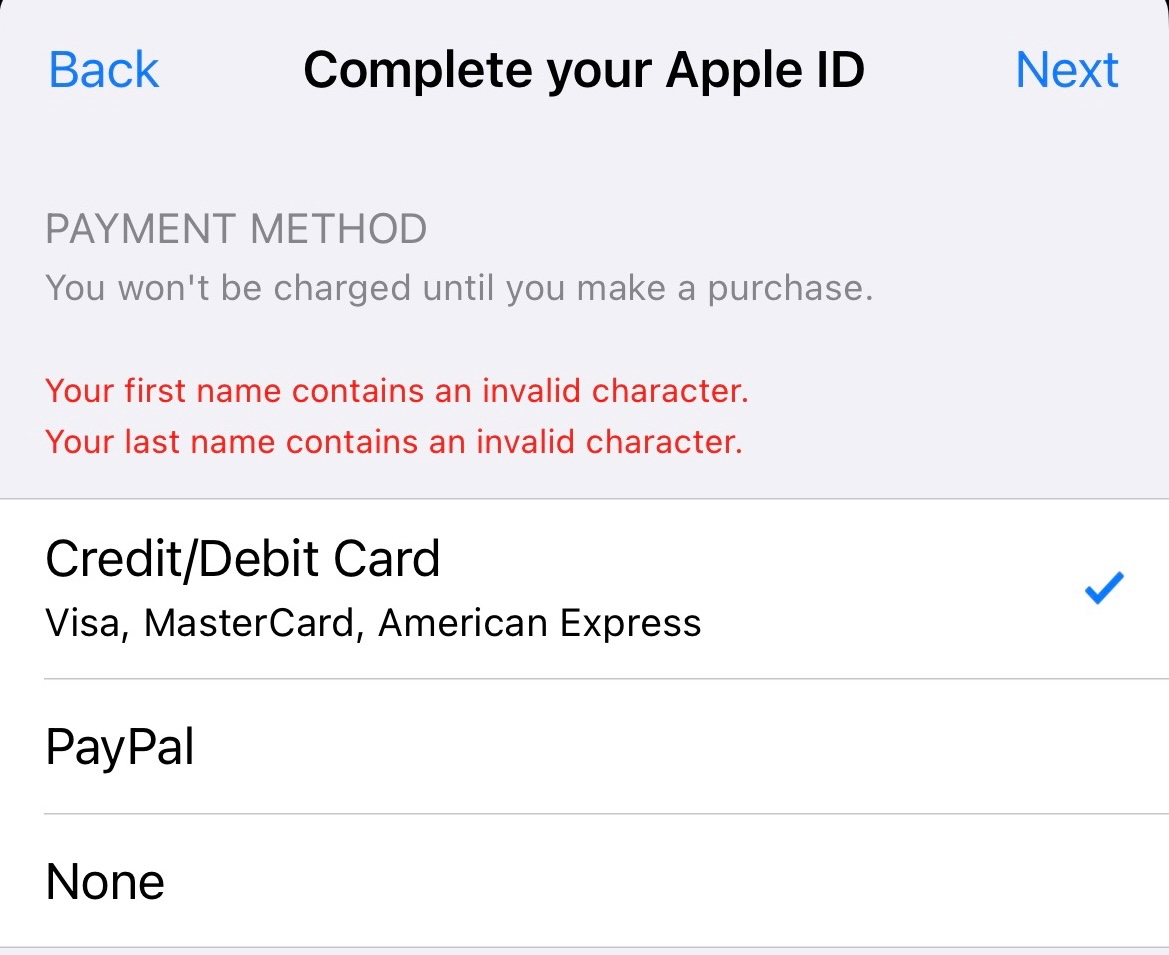
Task: Select None as payment method
Action: pos(105,882)
